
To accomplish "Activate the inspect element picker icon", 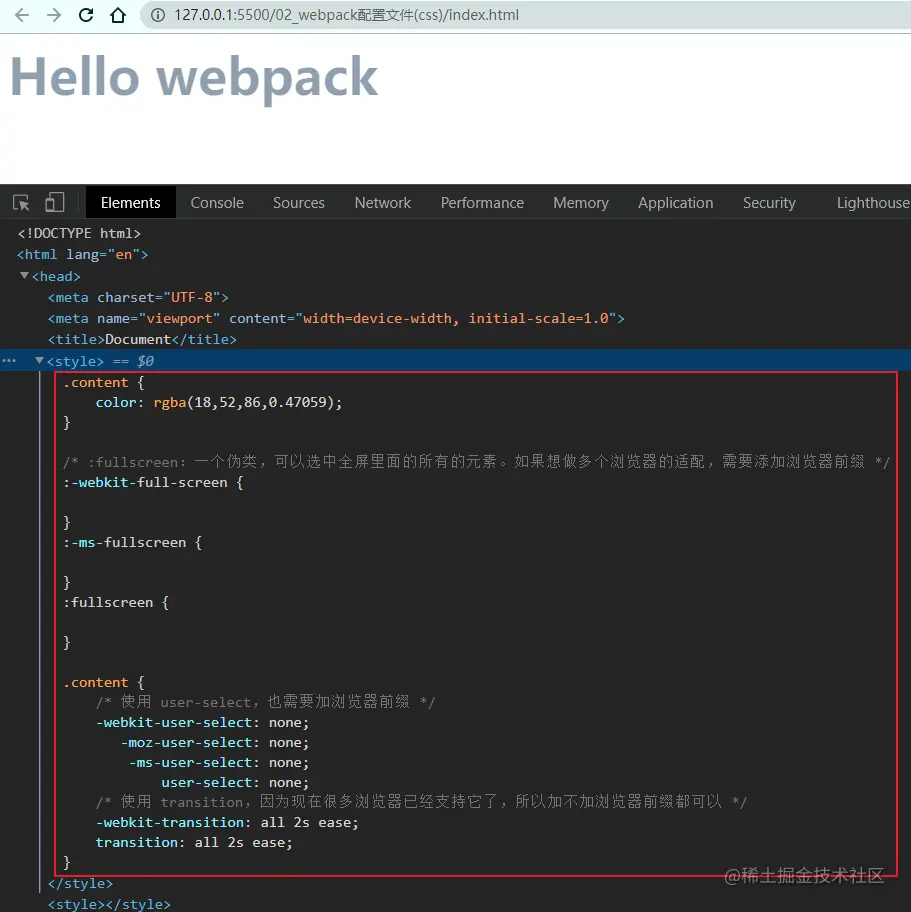I will 22,202.
